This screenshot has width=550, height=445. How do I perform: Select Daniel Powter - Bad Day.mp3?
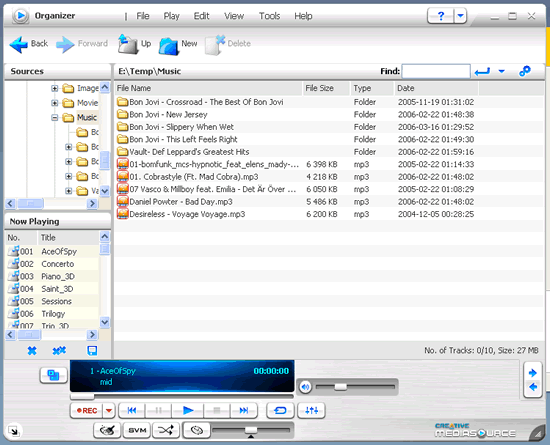click(175, 202)
